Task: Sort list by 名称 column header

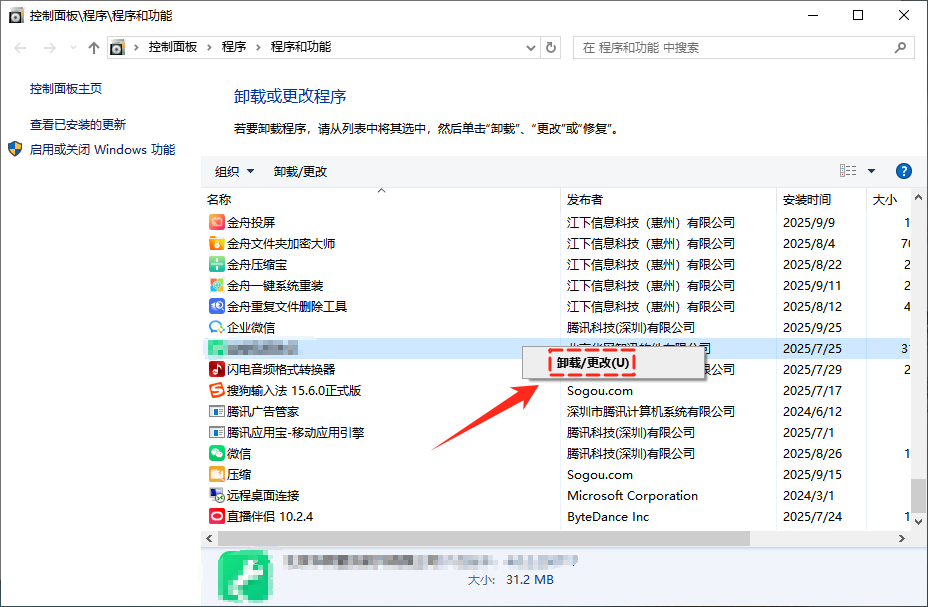Action: coord(219,200)
